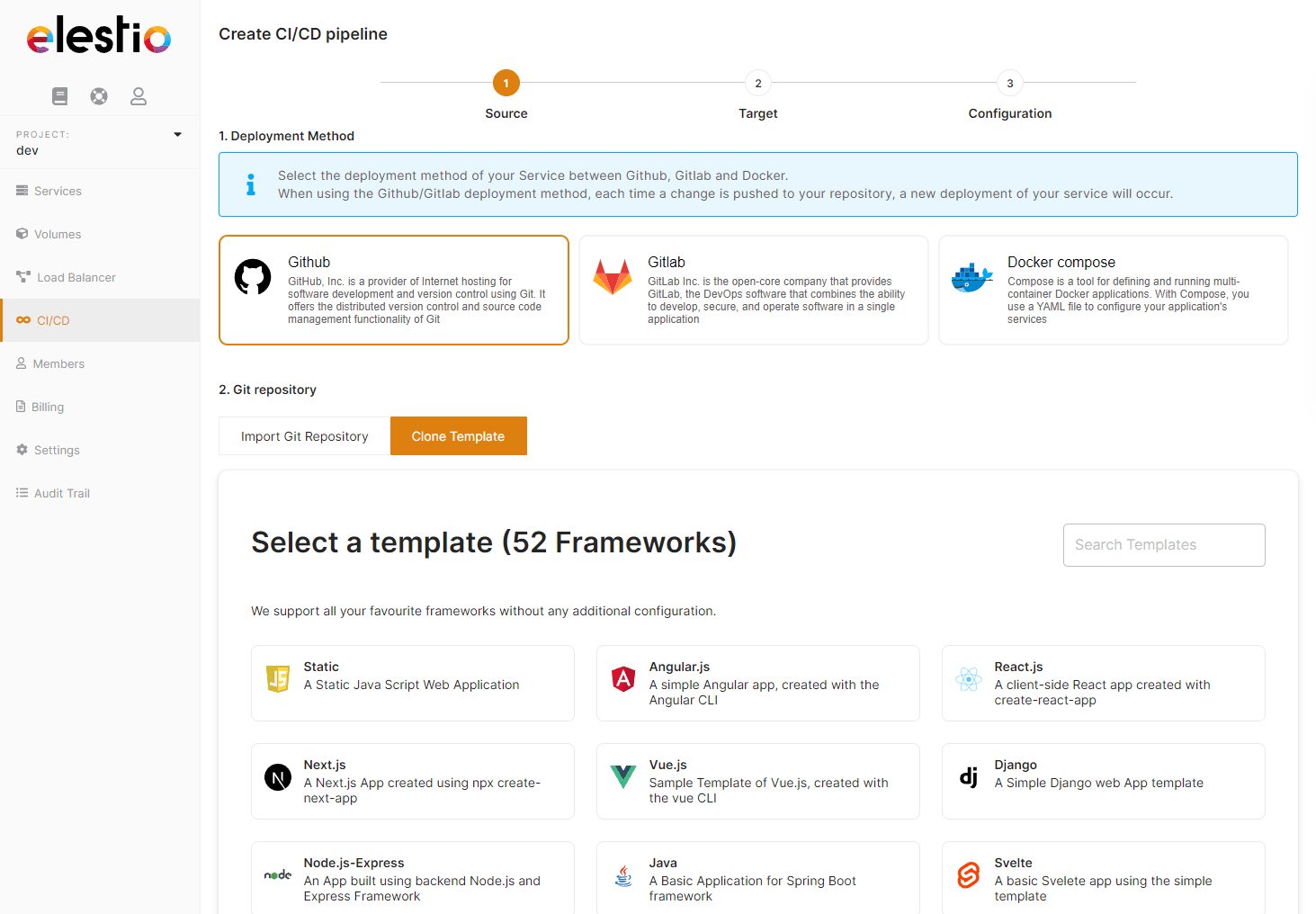Click the Source step indicator circle
Image resolution: width=1316 pixels, height=914 pixels.
pyautogui.click(x=506, y=83)
